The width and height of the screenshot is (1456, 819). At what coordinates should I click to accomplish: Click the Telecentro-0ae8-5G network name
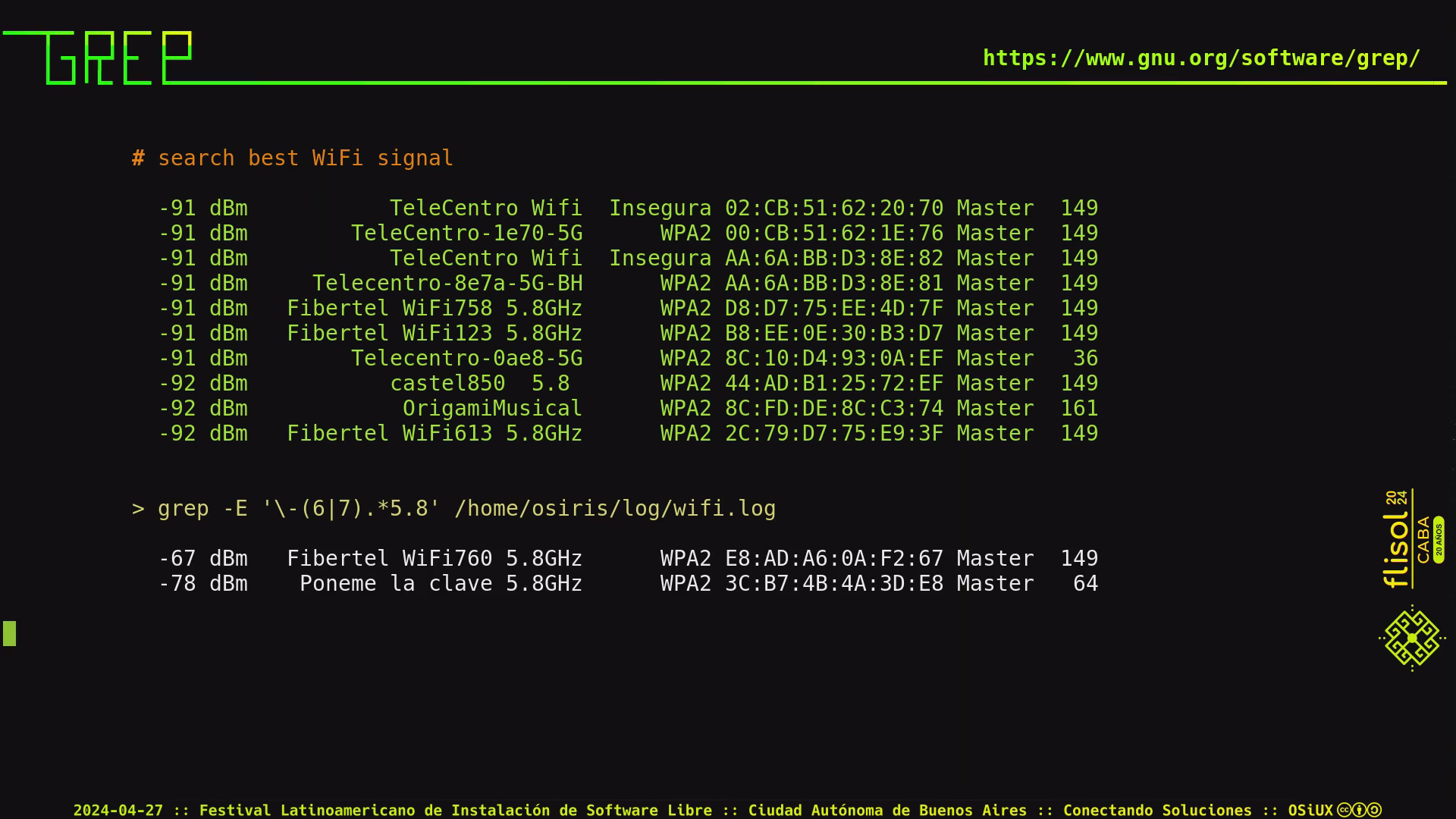click(x=466, y=358)
